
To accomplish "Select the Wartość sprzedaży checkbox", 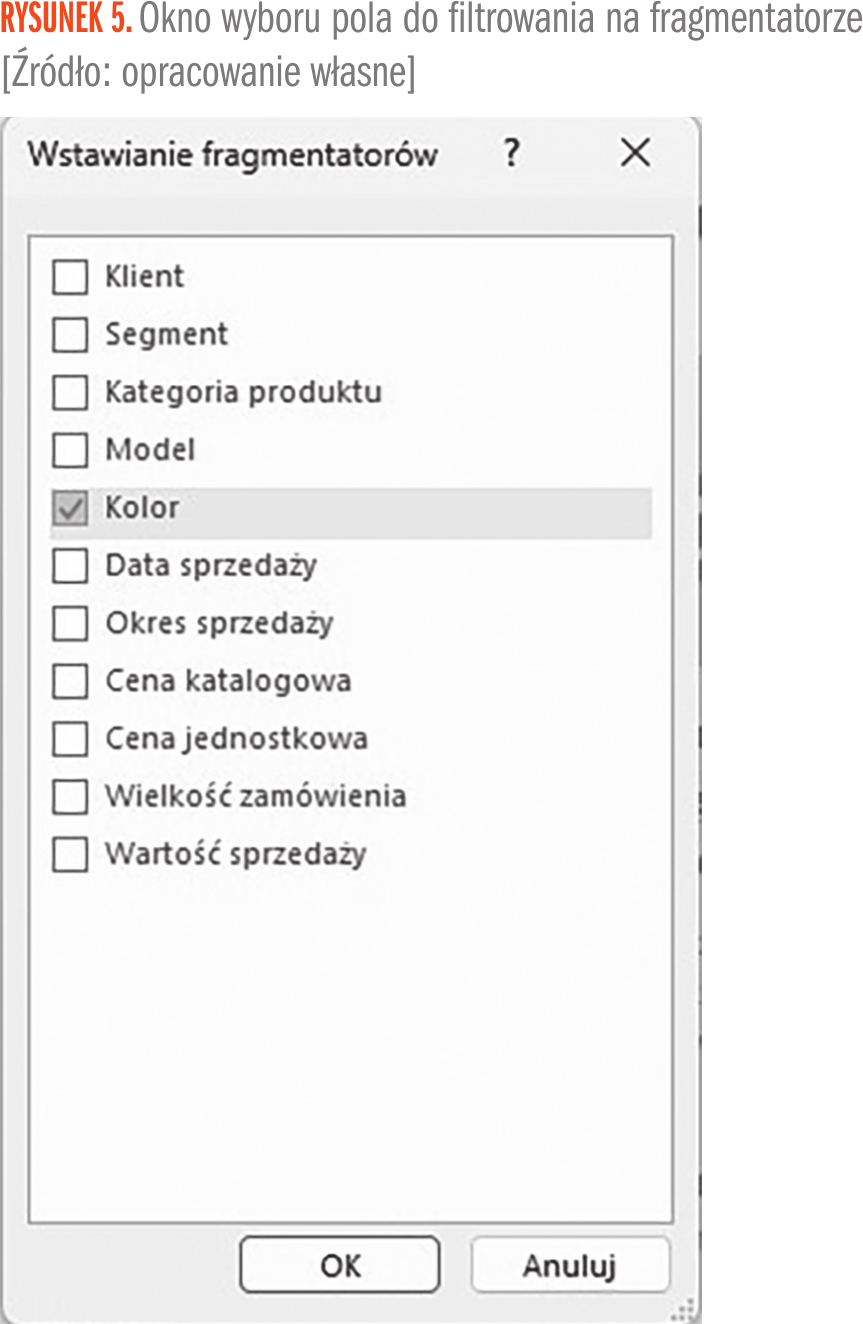I will click(x=70, y=856).
